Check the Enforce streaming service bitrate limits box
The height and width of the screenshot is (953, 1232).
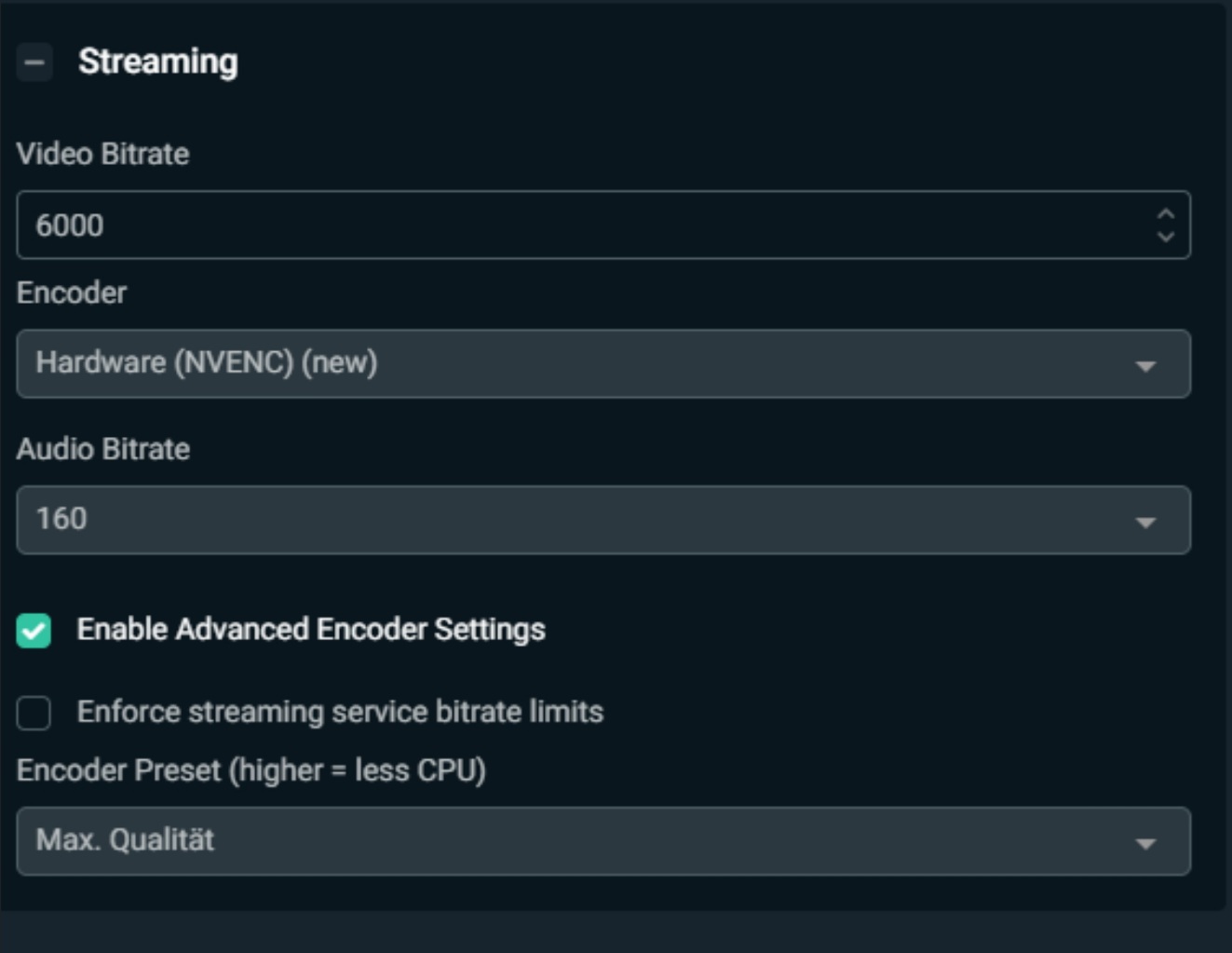(x=34, y=713)
